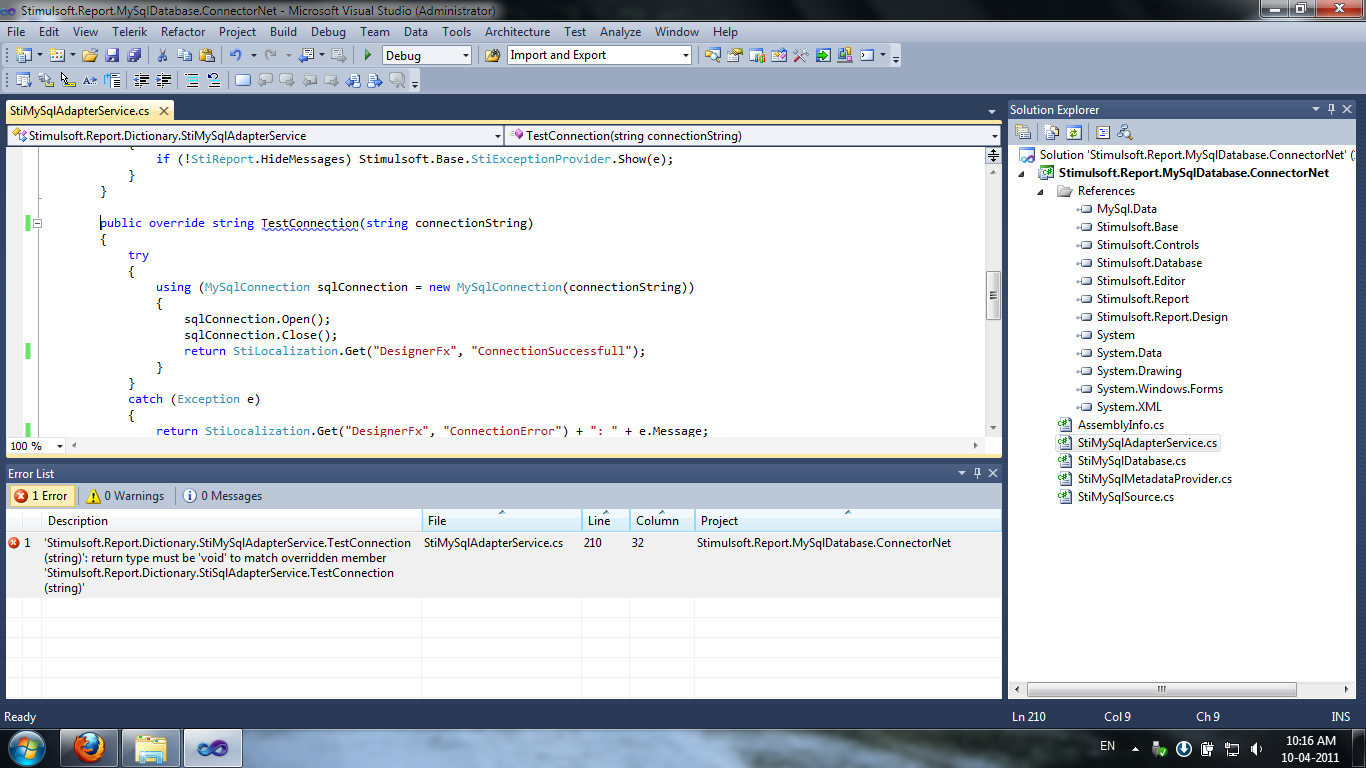Open the Build menu
This screenshot has width=1366, height=768.
(284, 32)
